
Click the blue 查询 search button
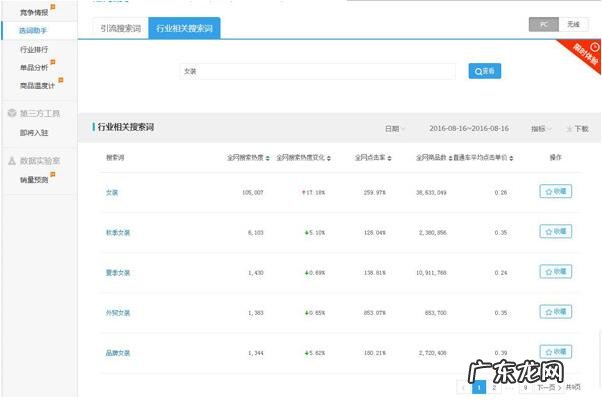click(485, 71)
